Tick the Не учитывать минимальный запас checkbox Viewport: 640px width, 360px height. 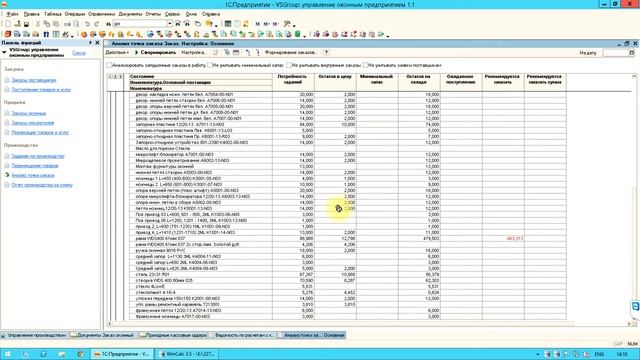tap(210, 65)
